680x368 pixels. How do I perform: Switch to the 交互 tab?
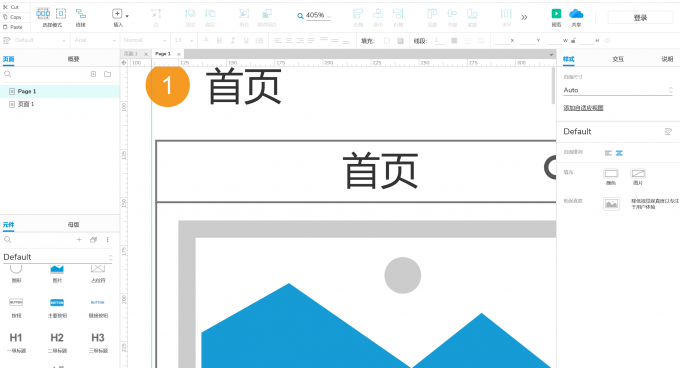tap(618, 59)
